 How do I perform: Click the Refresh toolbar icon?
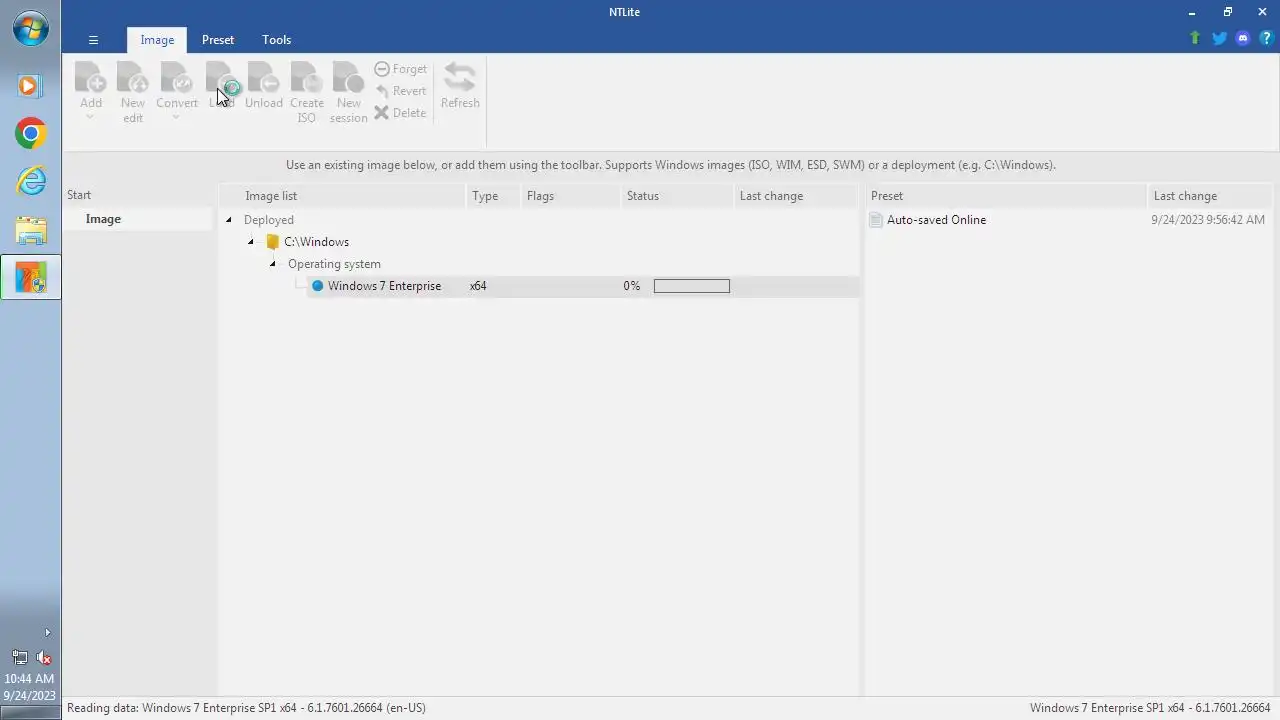coord(460,78)
